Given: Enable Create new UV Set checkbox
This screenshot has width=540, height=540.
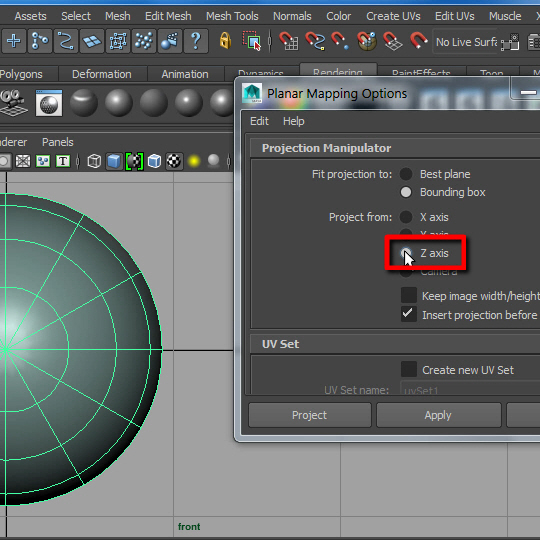Looking at the screenshot, I should (x=409, y=369).
